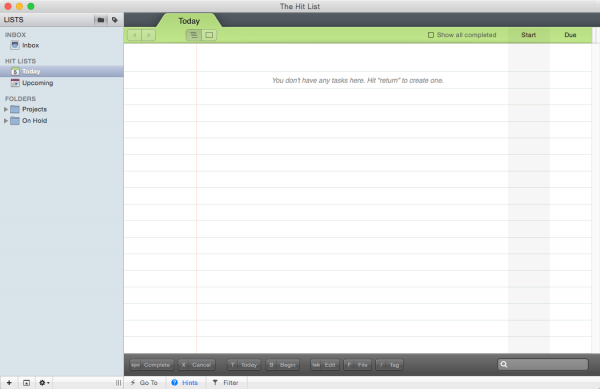Viewport: 600px width, 389px height.
Task: Switch to card view icon
Action: (x=209, y=35)
